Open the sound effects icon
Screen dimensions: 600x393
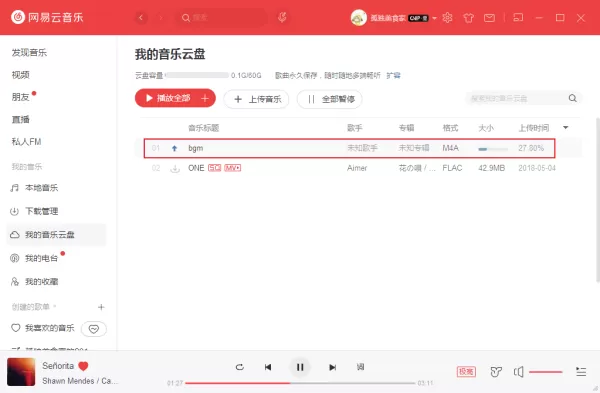click(x=496, y=372)
